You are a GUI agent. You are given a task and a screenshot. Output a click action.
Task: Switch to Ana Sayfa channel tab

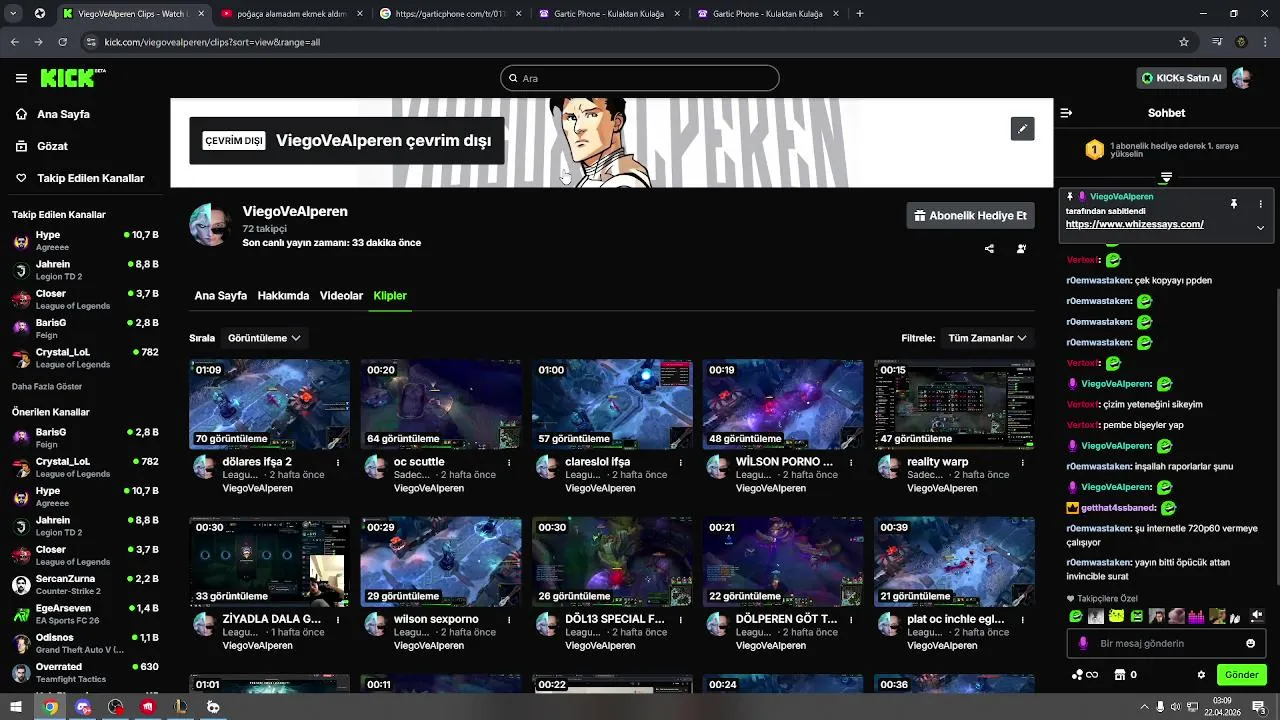click(221, 296)
